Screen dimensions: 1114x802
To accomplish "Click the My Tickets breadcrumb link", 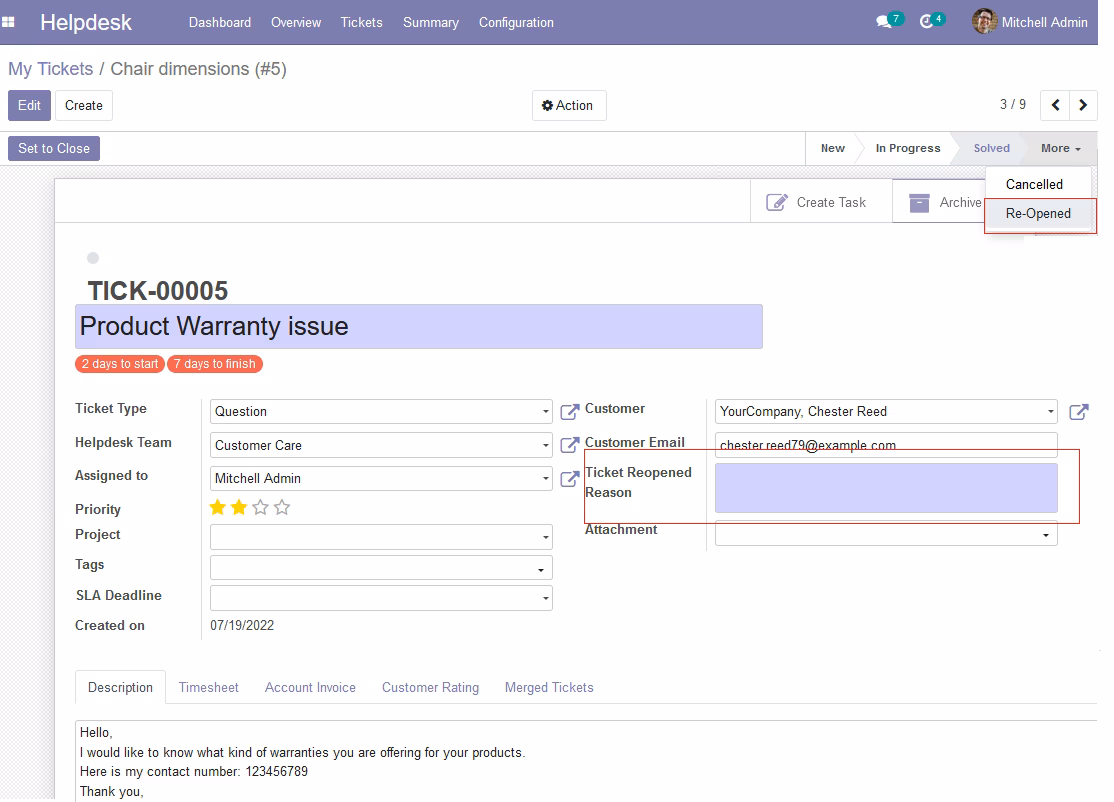I will [x=50, y=69].
